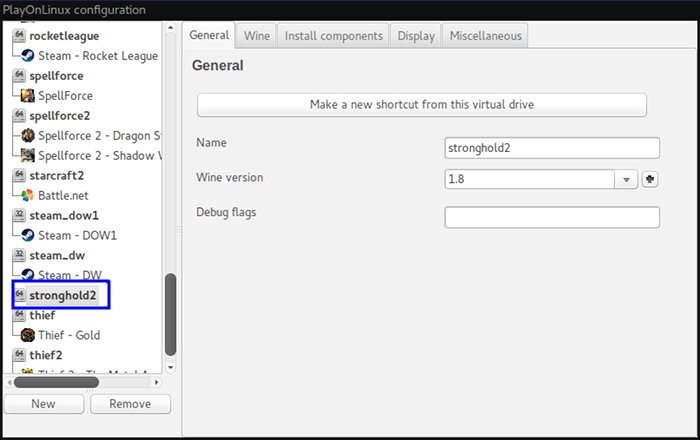Select the Steam - DW shortcut
The width and height of the screenshot is (700, 440).
tap(70, 275)
